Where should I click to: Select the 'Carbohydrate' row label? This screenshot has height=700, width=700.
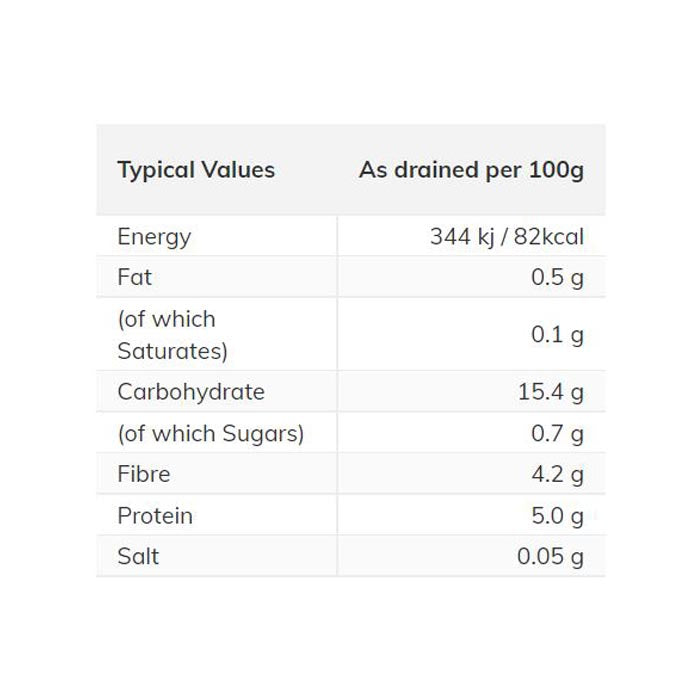click(191, 392)
